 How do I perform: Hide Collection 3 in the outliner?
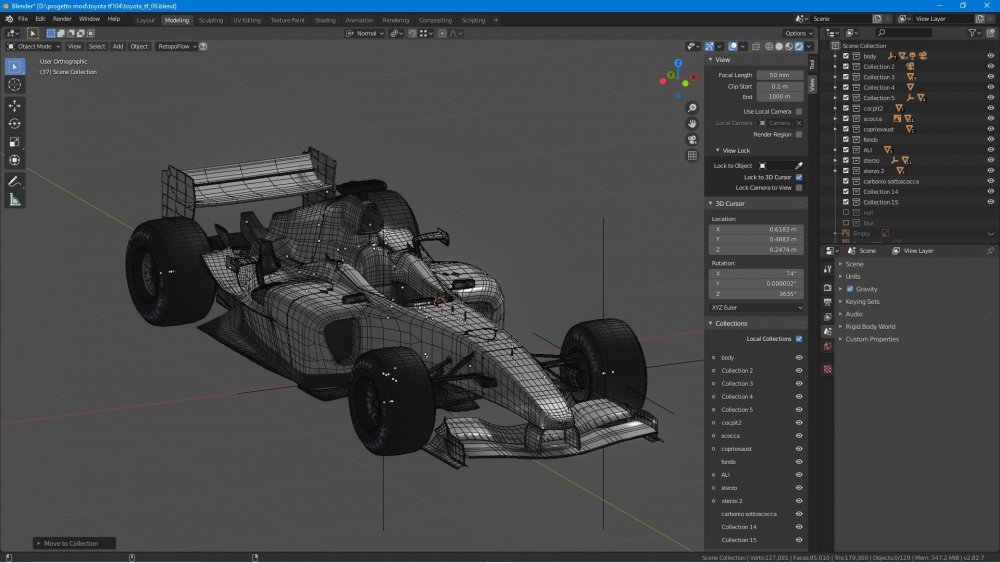990,77
